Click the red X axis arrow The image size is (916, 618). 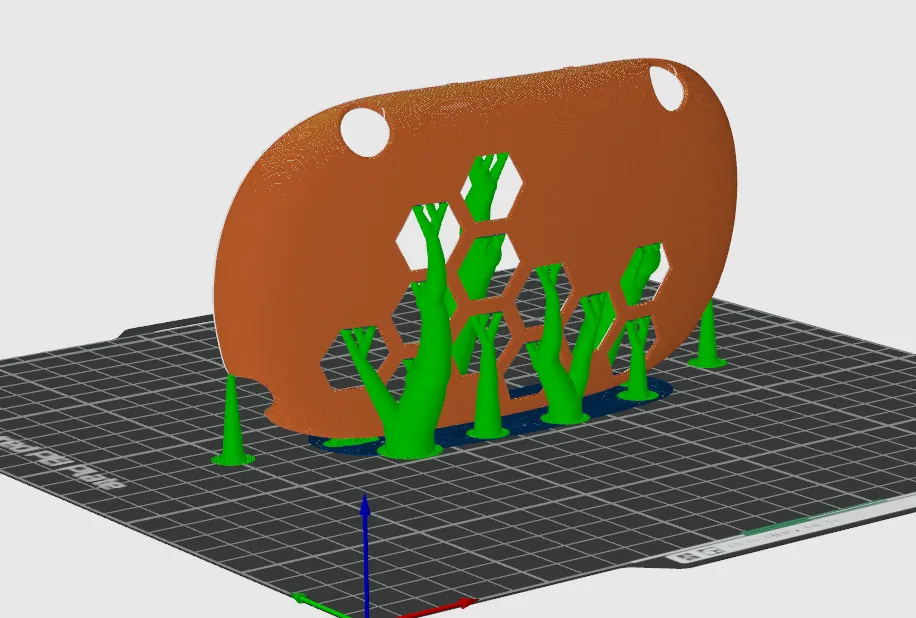(x=438, y=607)
